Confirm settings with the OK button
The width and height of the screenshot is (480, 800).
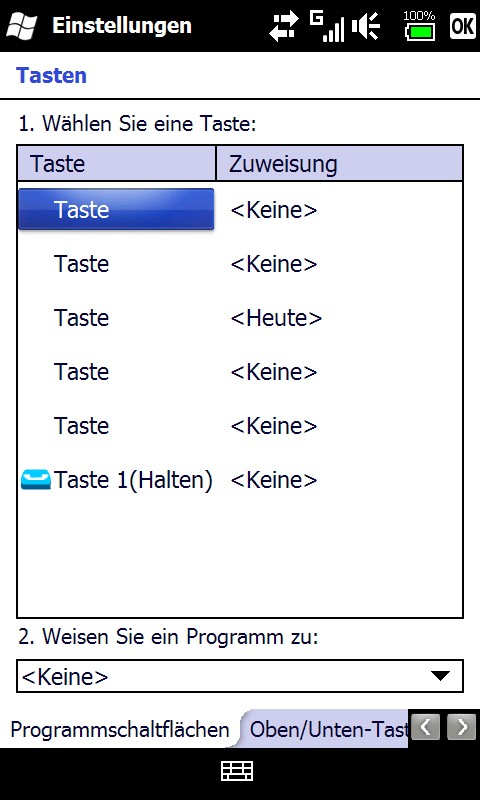pos(462,26)
